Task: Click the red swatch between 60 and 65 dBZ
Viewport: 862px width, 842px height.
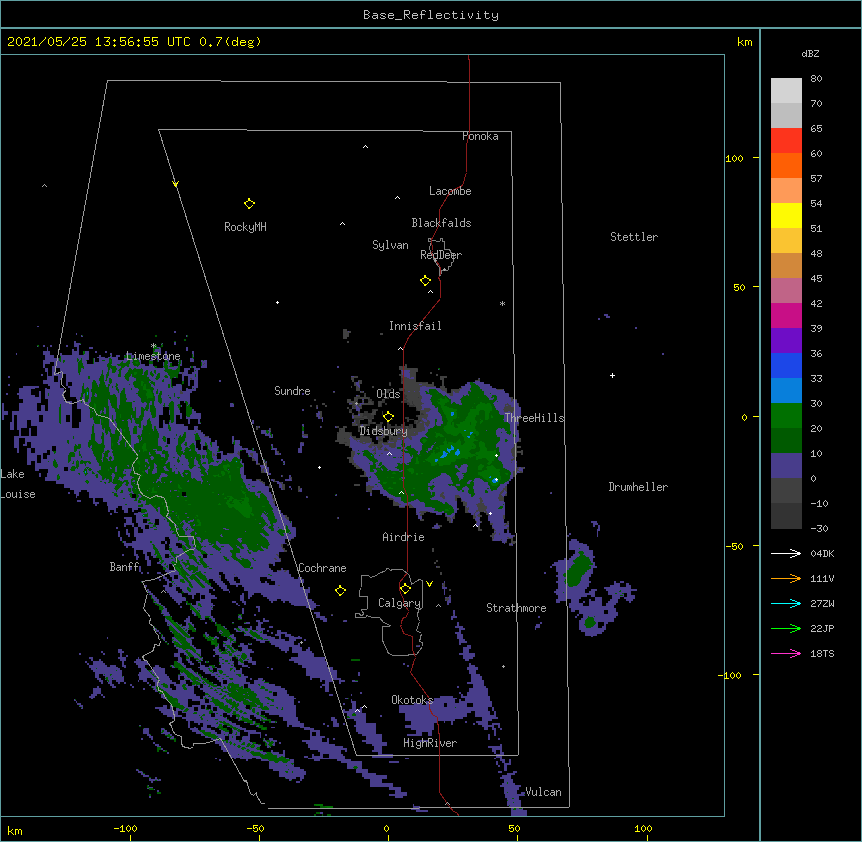Action: click(x=786, y=141)
